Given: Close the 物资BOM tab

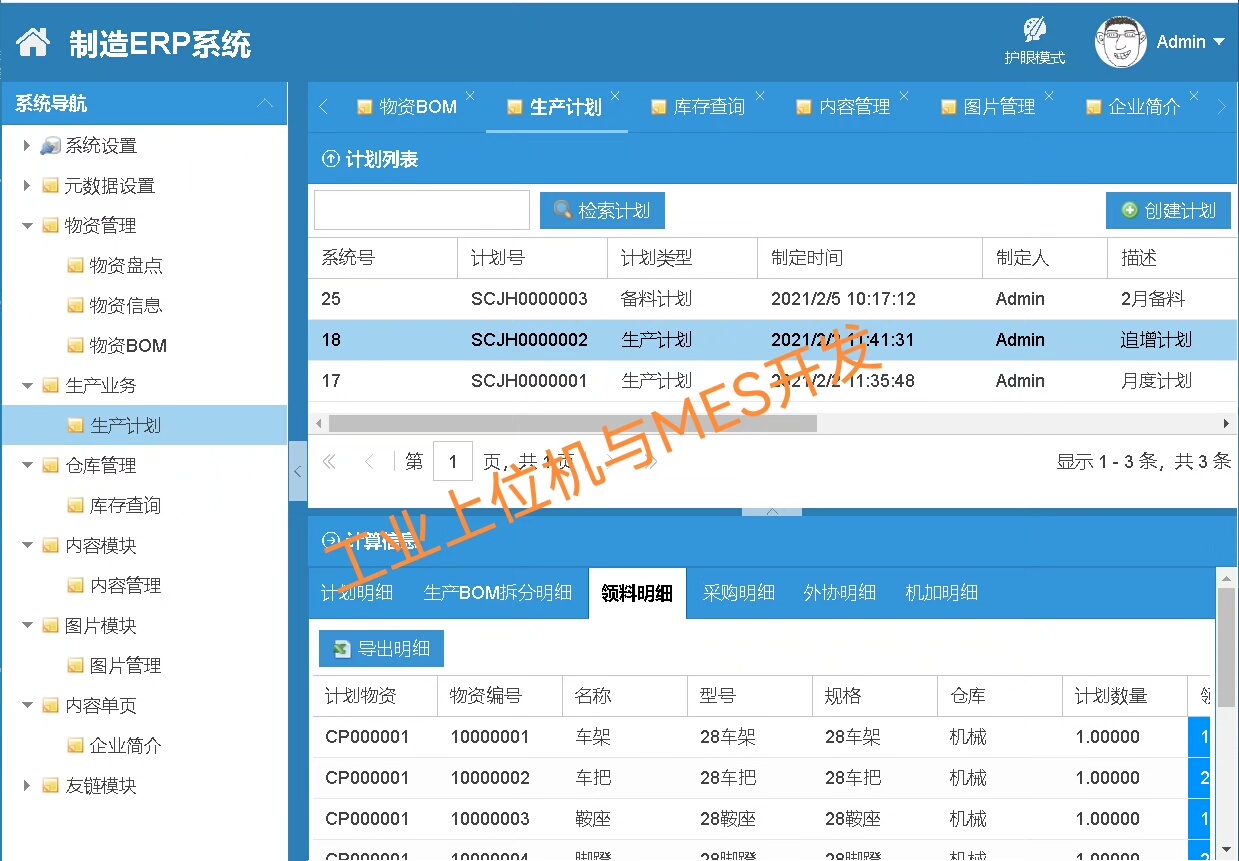Looking at the screenshot, I should click(470, 96).
